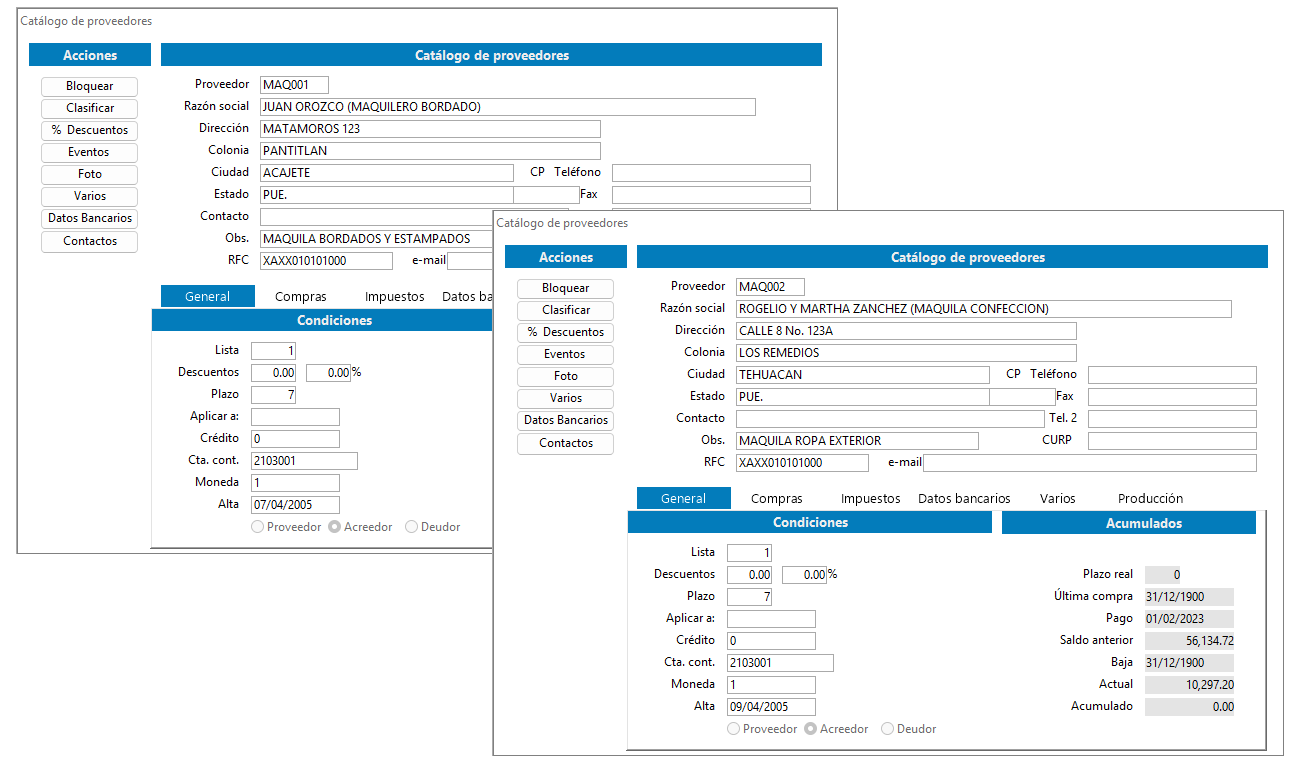Click Ciudad field TEHUACAN
This screenshot has height=770, width=1296.
tap(863, 375)
